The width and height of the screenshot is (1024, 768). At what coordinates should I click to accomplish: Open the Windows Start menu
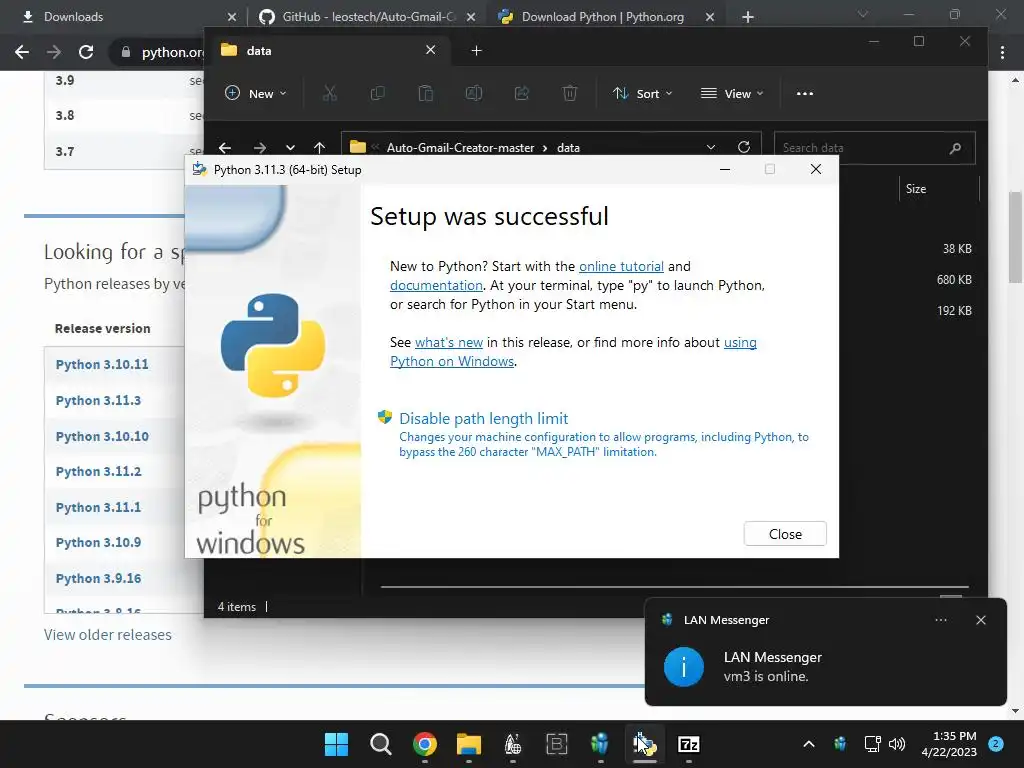pyautogui.click(x=336, y=744)
